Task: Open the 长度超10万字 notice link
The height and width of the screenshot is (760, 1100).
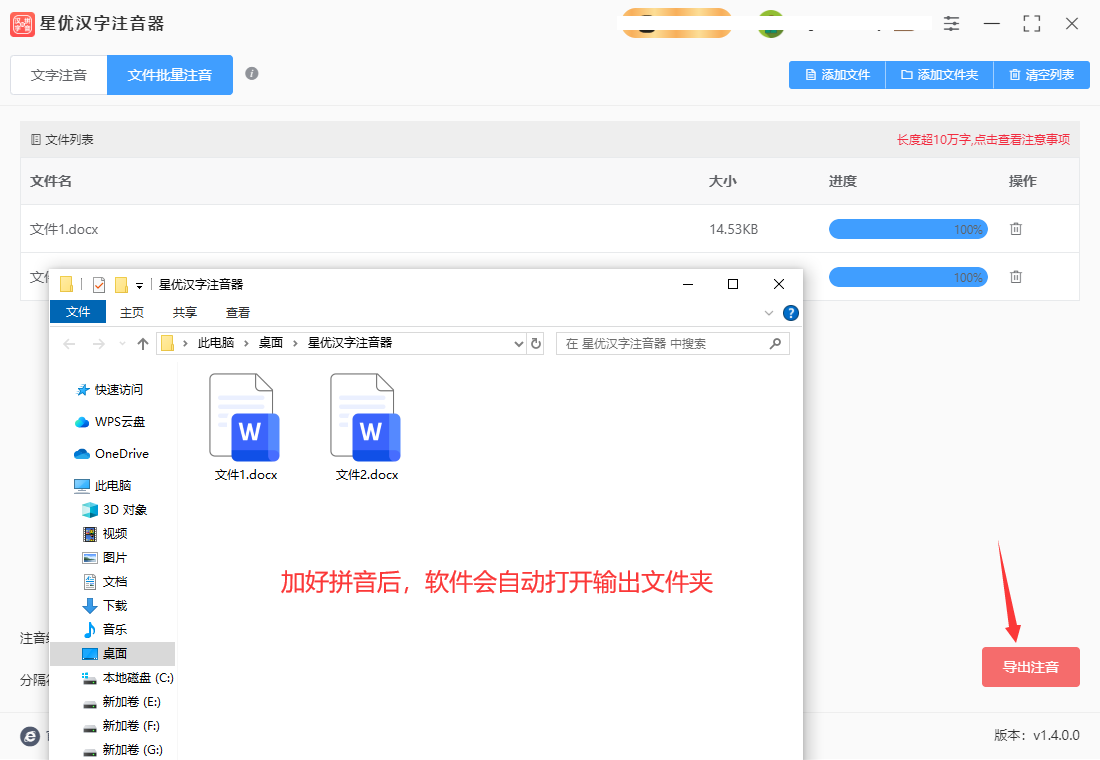Action: pos(984,140)
